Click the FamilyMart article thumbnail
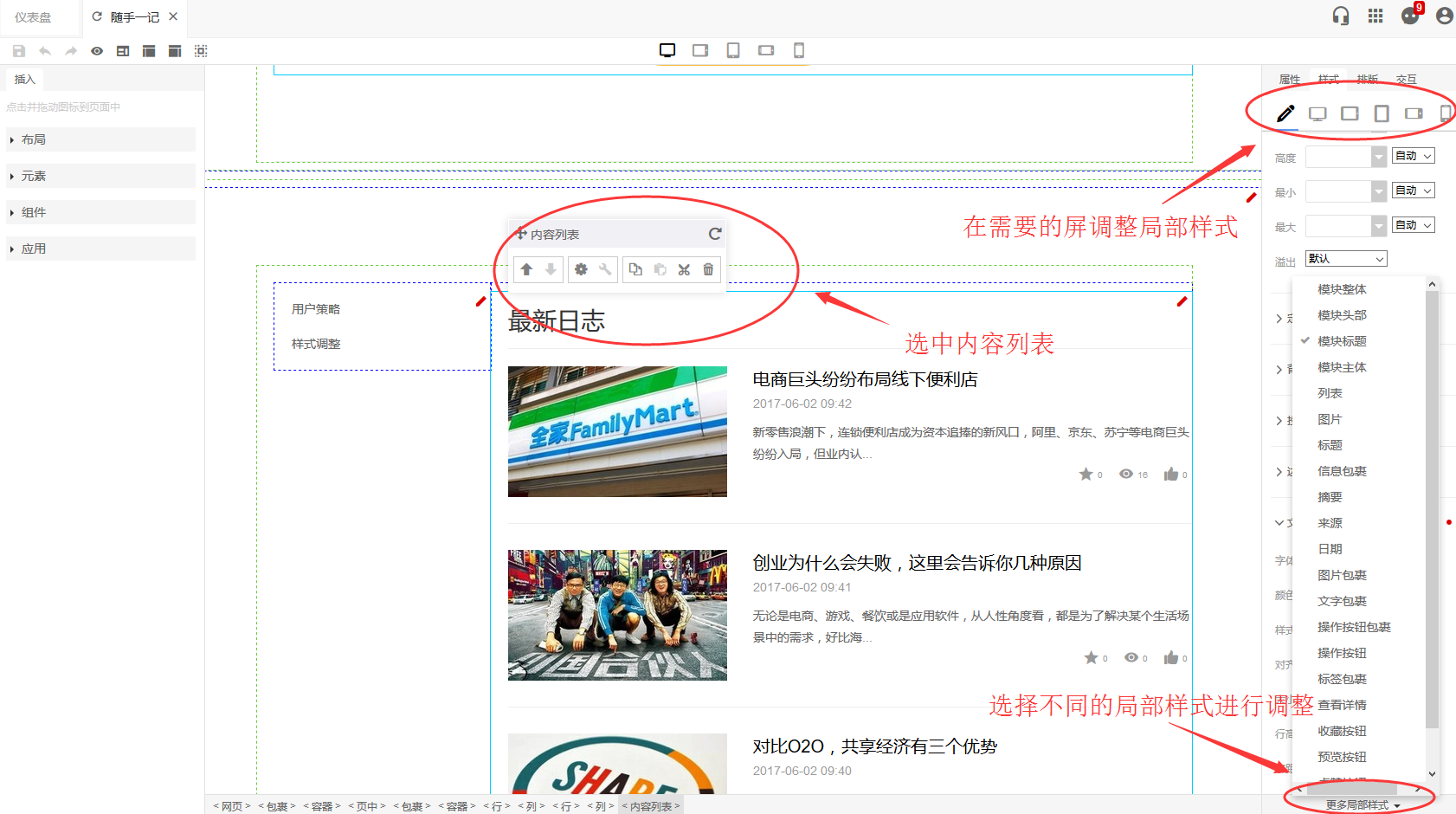 tap(617, 431)
